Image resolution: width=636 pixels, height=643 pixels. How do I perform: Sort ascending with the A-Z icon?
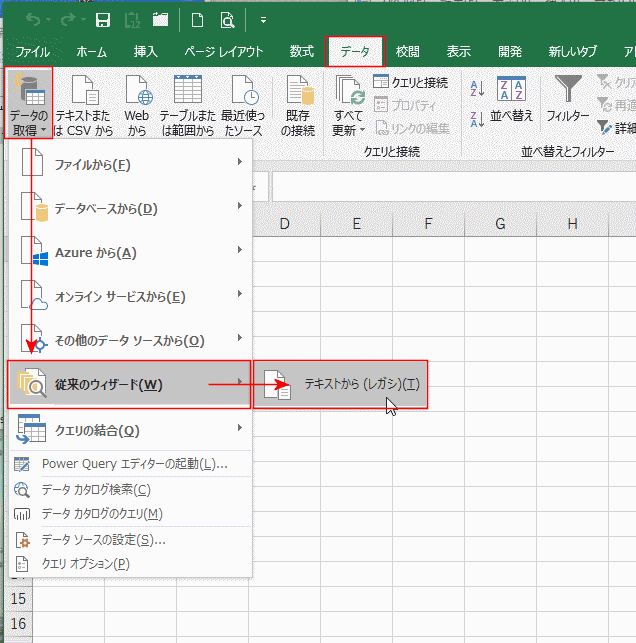(x=477, y=89)
